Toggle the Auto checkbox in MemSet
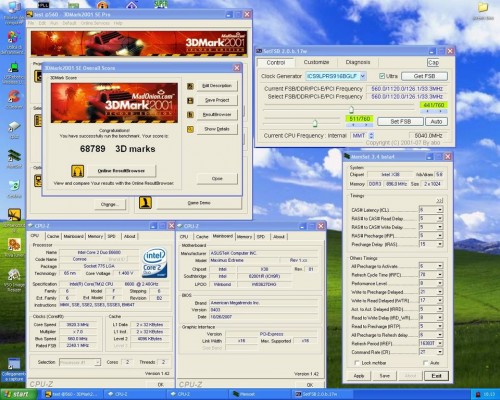This screenshot has width=500, height=400. (425, 363)
